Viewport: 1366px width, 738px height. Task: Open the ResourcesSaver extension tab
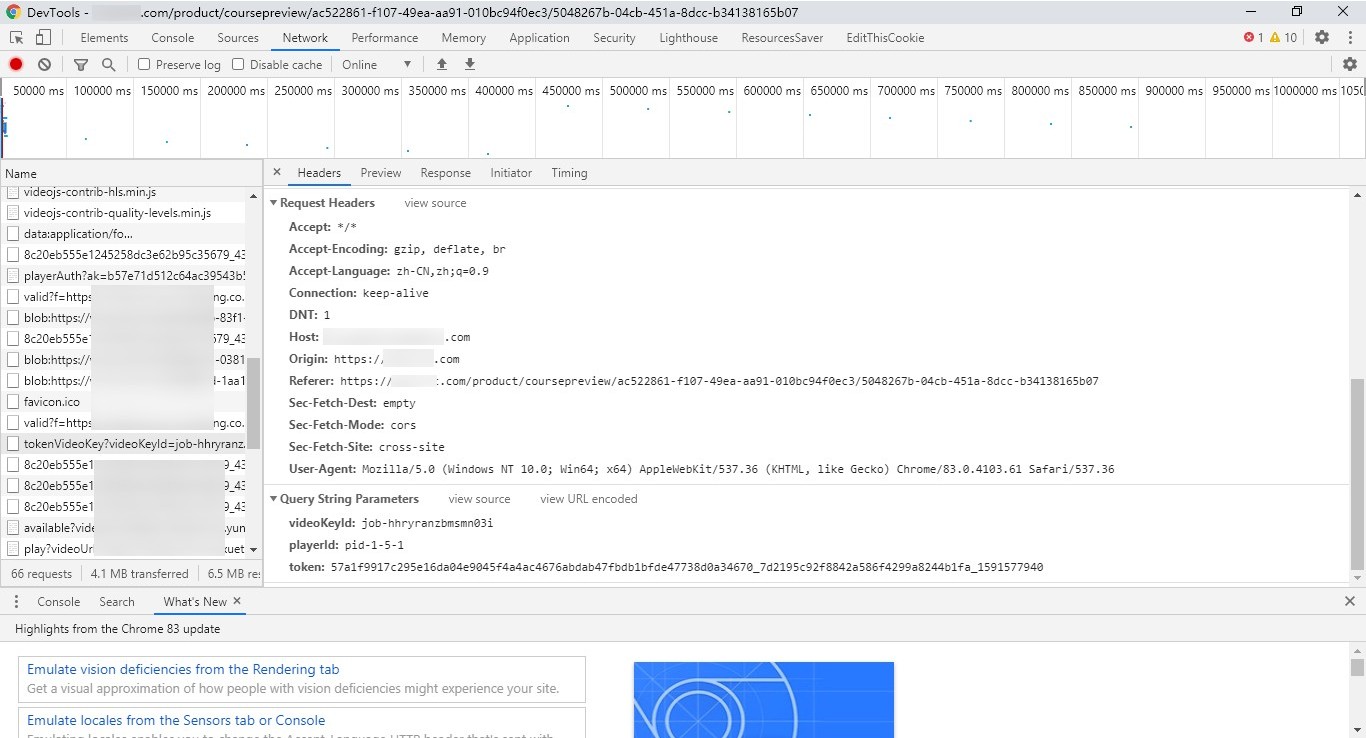coord(783,38)
